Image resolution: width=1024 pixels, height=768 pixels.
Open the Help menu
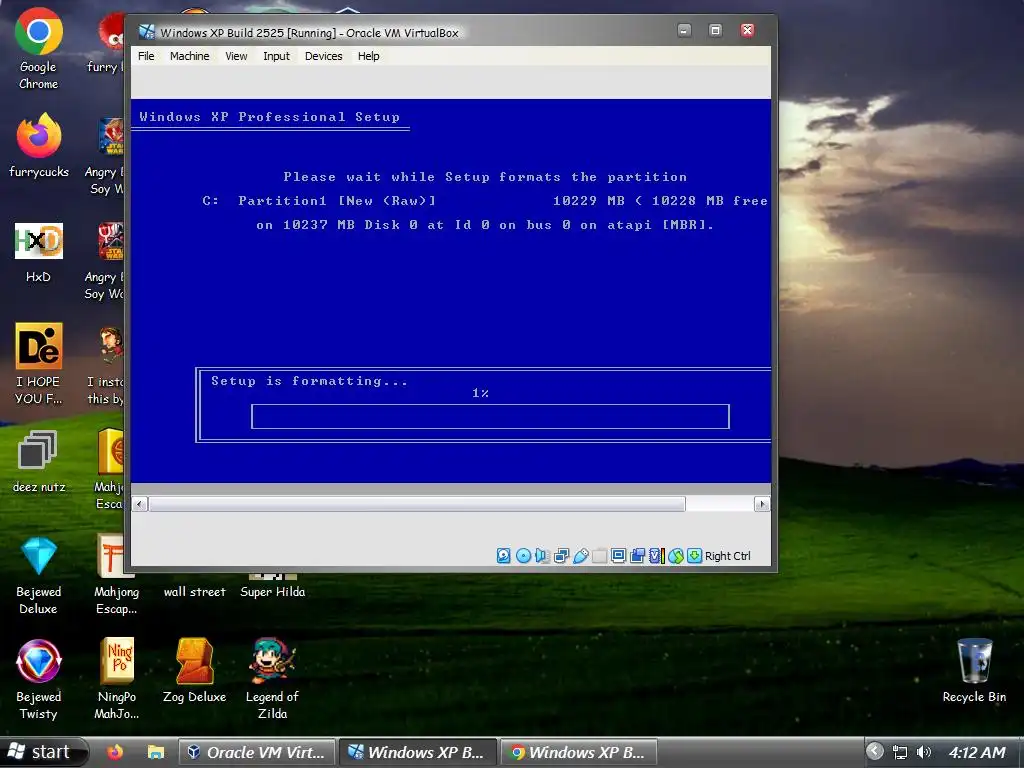[368, 56]
